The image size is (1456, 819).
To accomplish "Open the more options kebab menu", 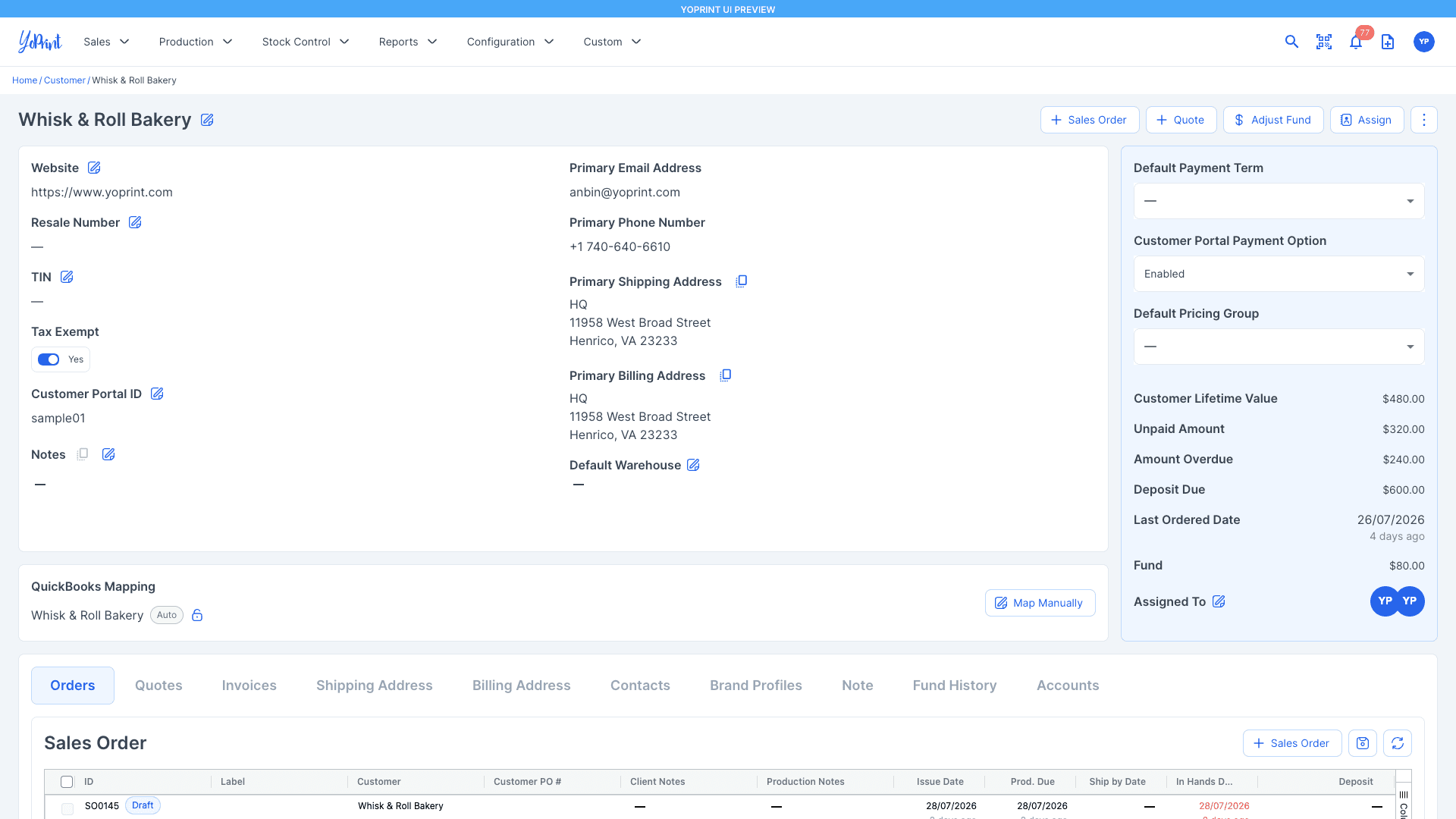I will click(x=1424, y=120).
